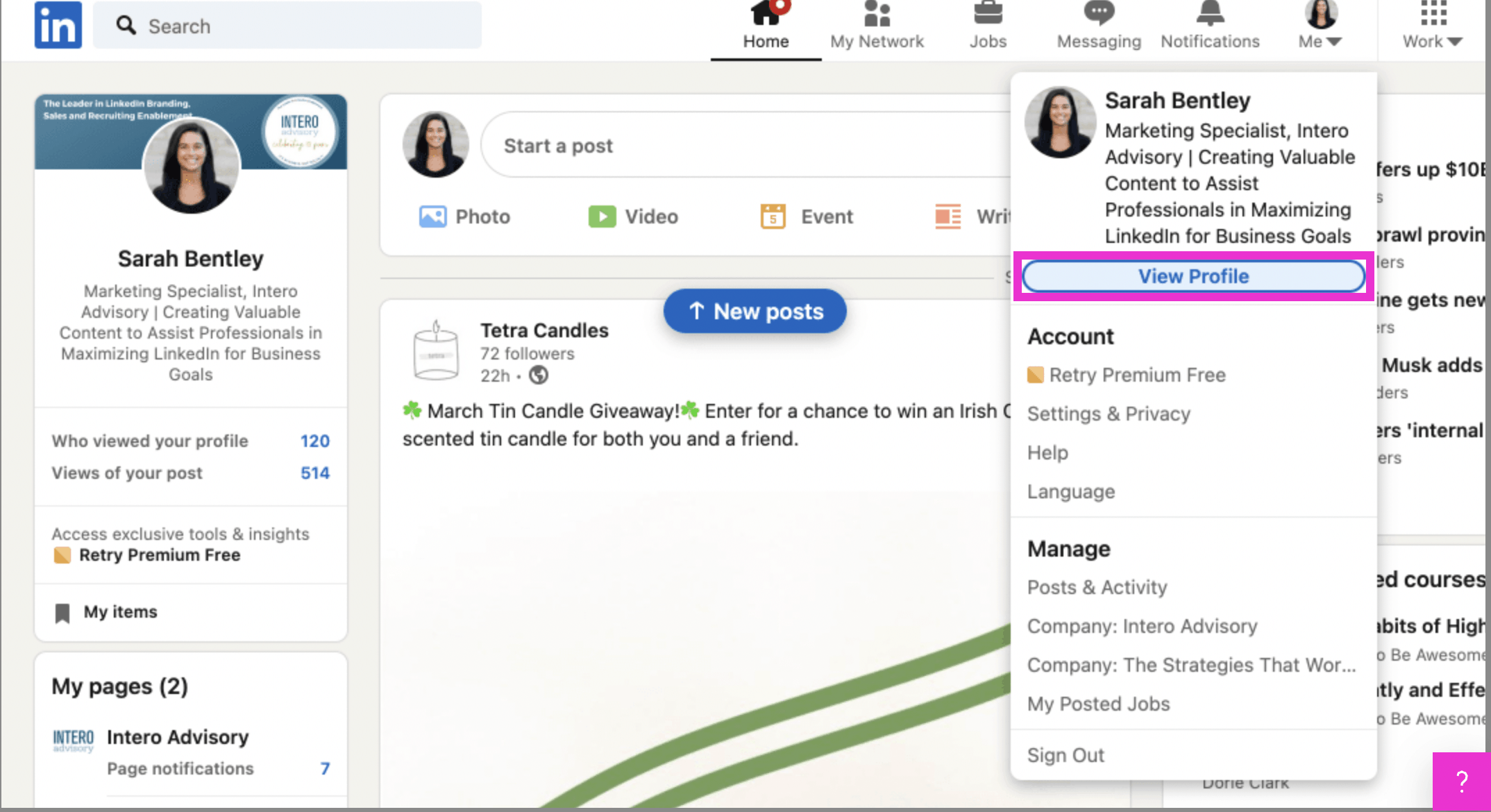Open Settings & Privacy
The image size is (1491, 812).
pyautogui.click(x=1109, y=414)
